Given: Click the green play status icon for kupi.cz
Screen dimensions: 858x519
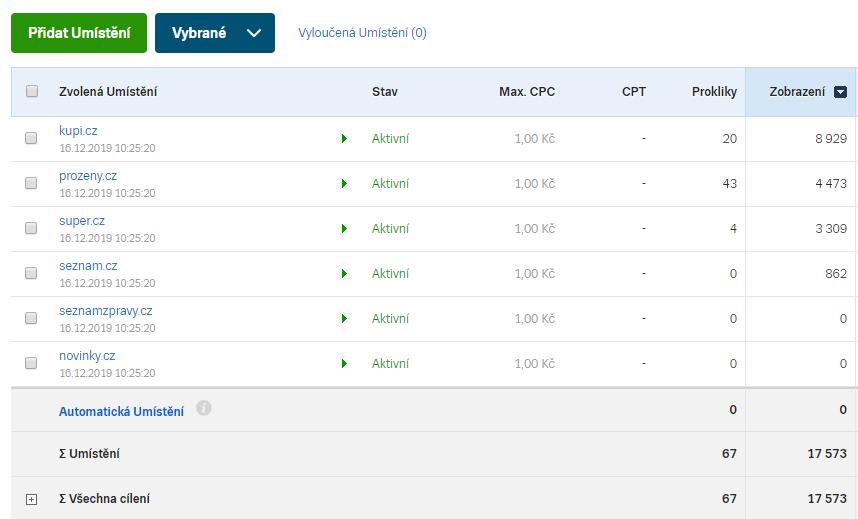Looking at the screenshot, I should pos(344,139).
